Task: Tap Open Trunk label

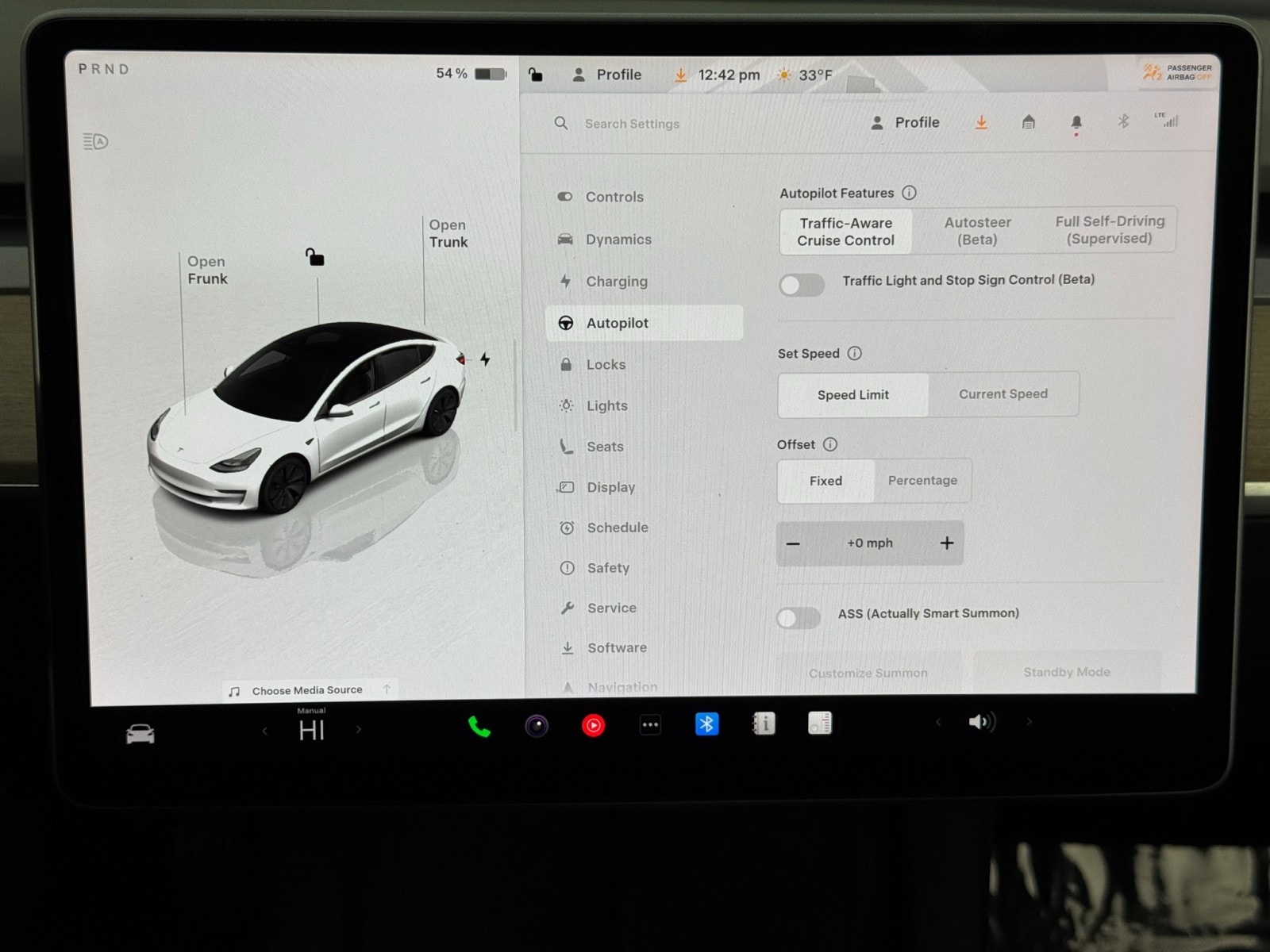Action: 448,234
